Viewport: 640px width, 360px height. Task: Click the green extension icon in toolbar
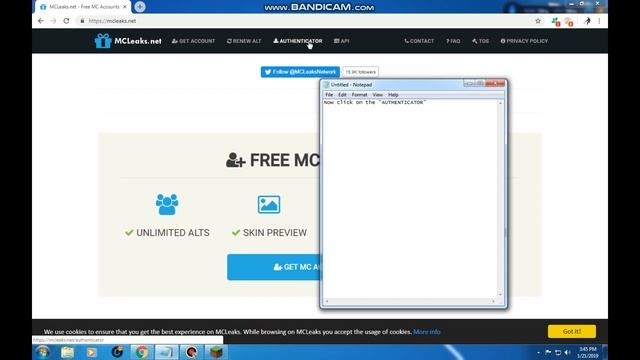point(555,21)
